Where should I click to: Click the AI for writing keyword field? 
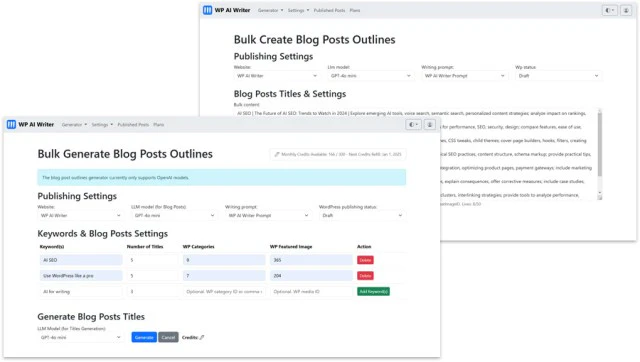[81, 291]
